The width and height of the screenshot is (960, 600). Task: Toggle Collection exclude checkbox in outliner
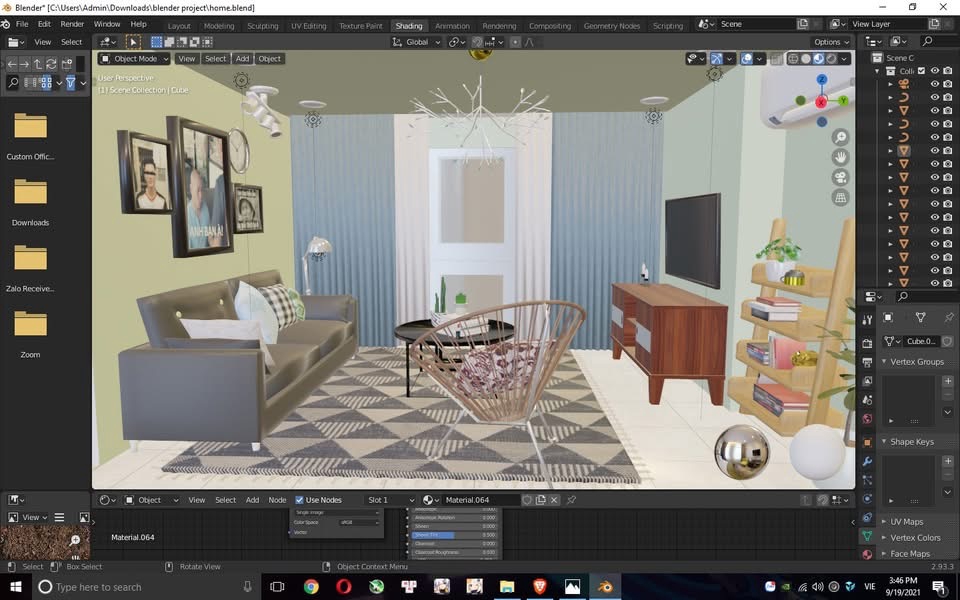(922, 71)
